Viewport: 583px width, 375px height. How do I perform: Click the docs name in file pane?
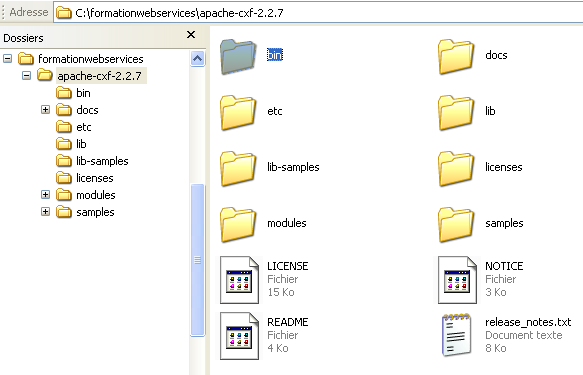pyautogui.click(x=496, y=55)
